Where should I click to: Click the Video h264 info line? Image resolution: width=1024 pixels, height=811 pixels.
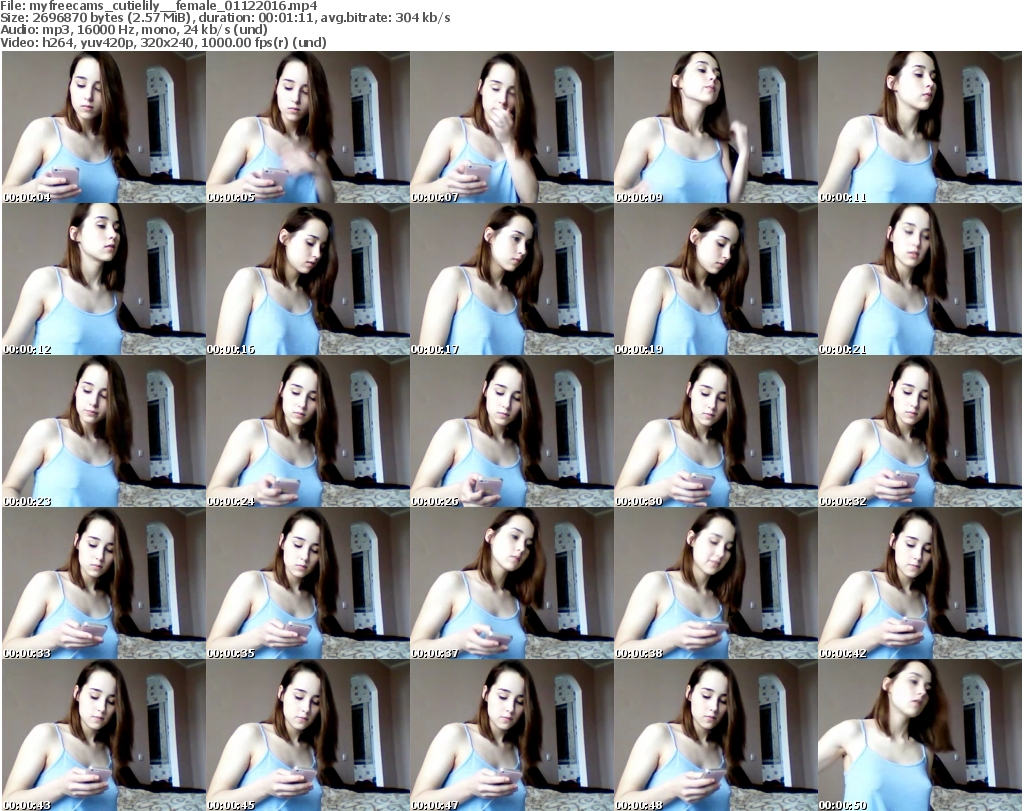163,42
